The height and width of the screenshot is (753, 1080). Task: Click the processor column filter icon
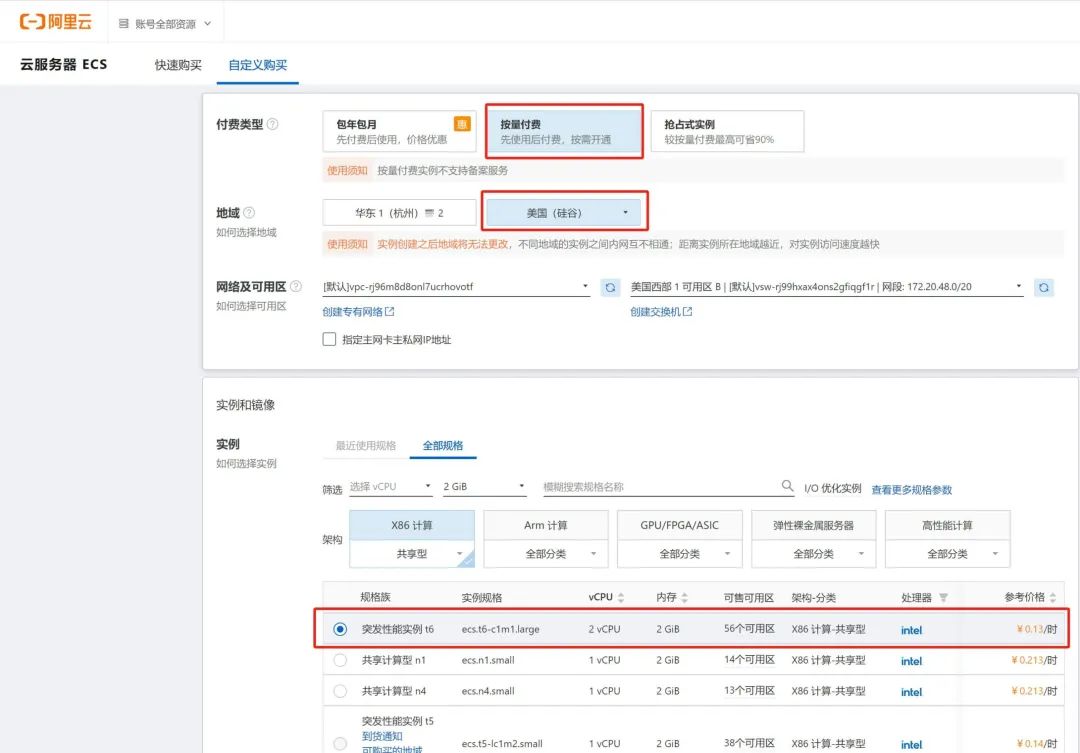pyautogui.click(x=943, y=597)
